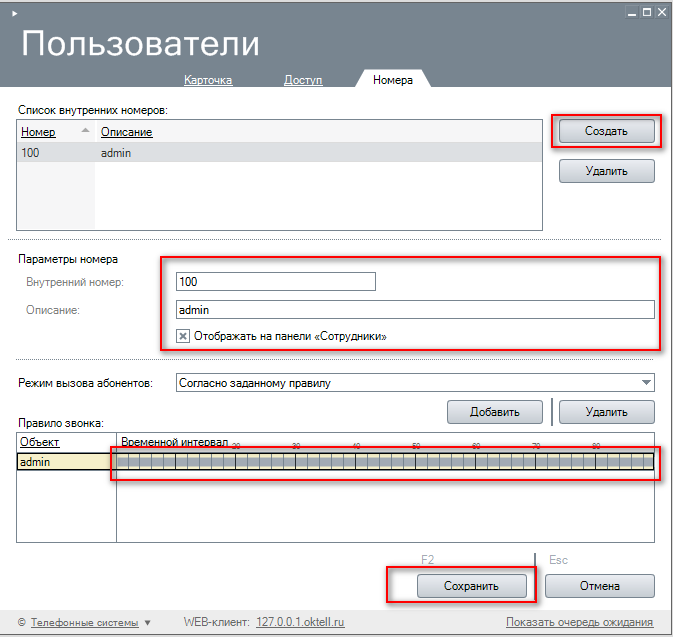The height and width of the screenshot is (637, 673).
Task: Toggle «Отображать на панели Сотрудники» checkbox
Action: [183, 337]
